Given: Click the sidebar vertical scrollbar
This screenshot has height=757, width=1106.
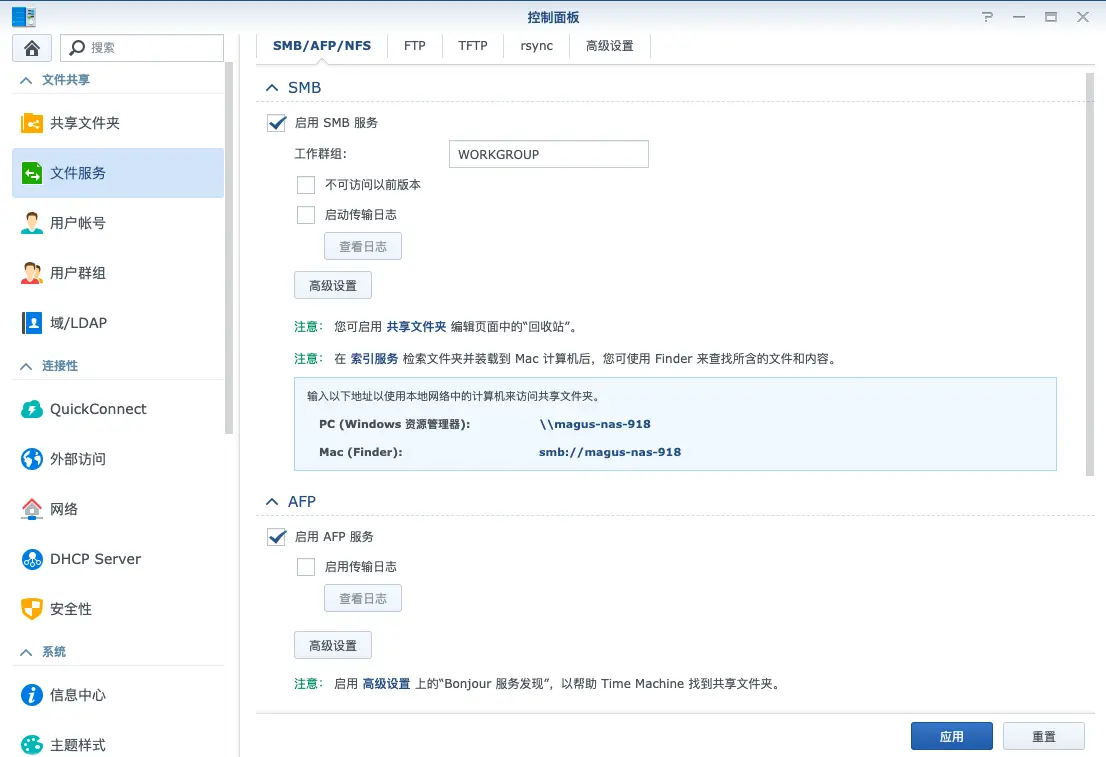Looking at the screenshot, I should (229, 247).
